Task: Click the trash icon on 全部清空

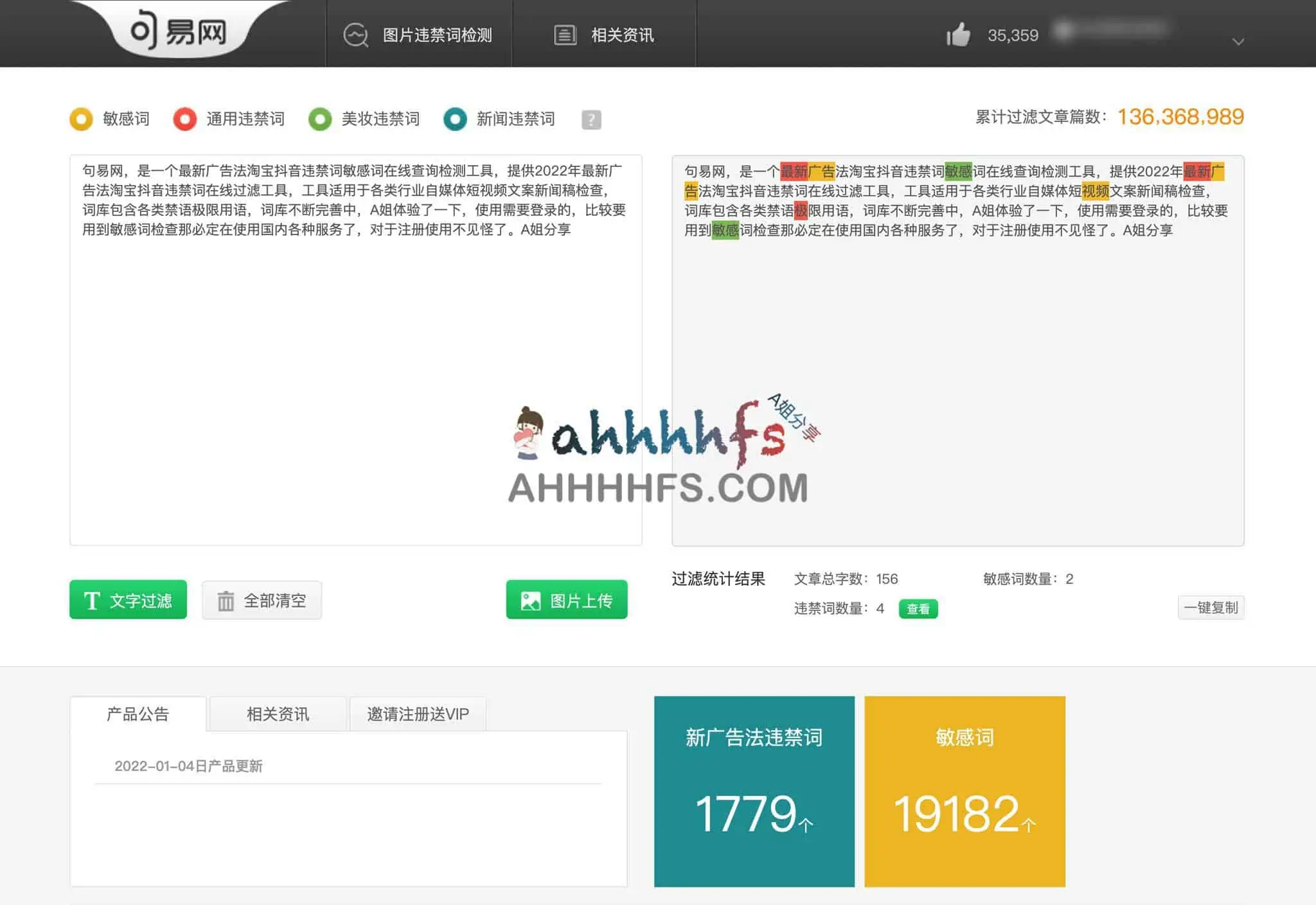Action: 224,600
